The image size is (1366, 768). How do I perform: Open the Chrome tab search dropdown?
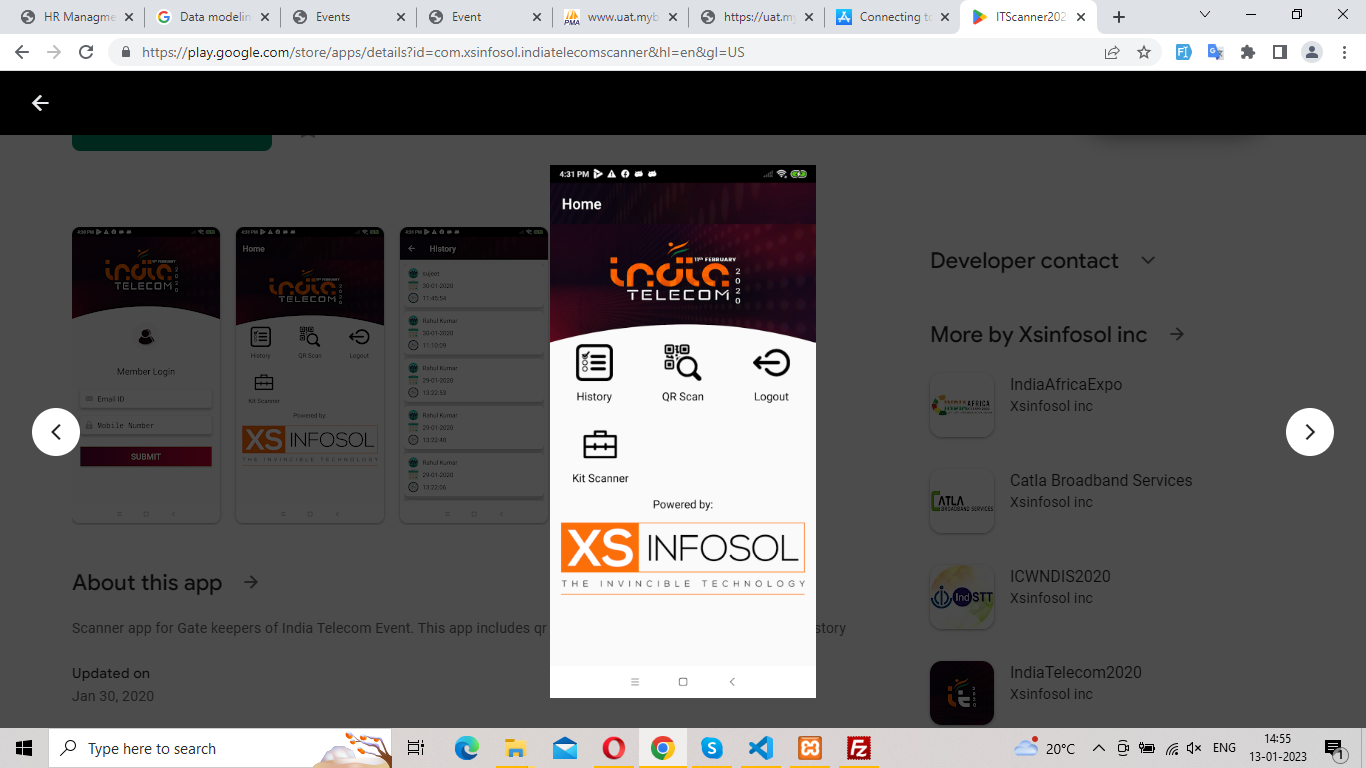point(1205,16)
